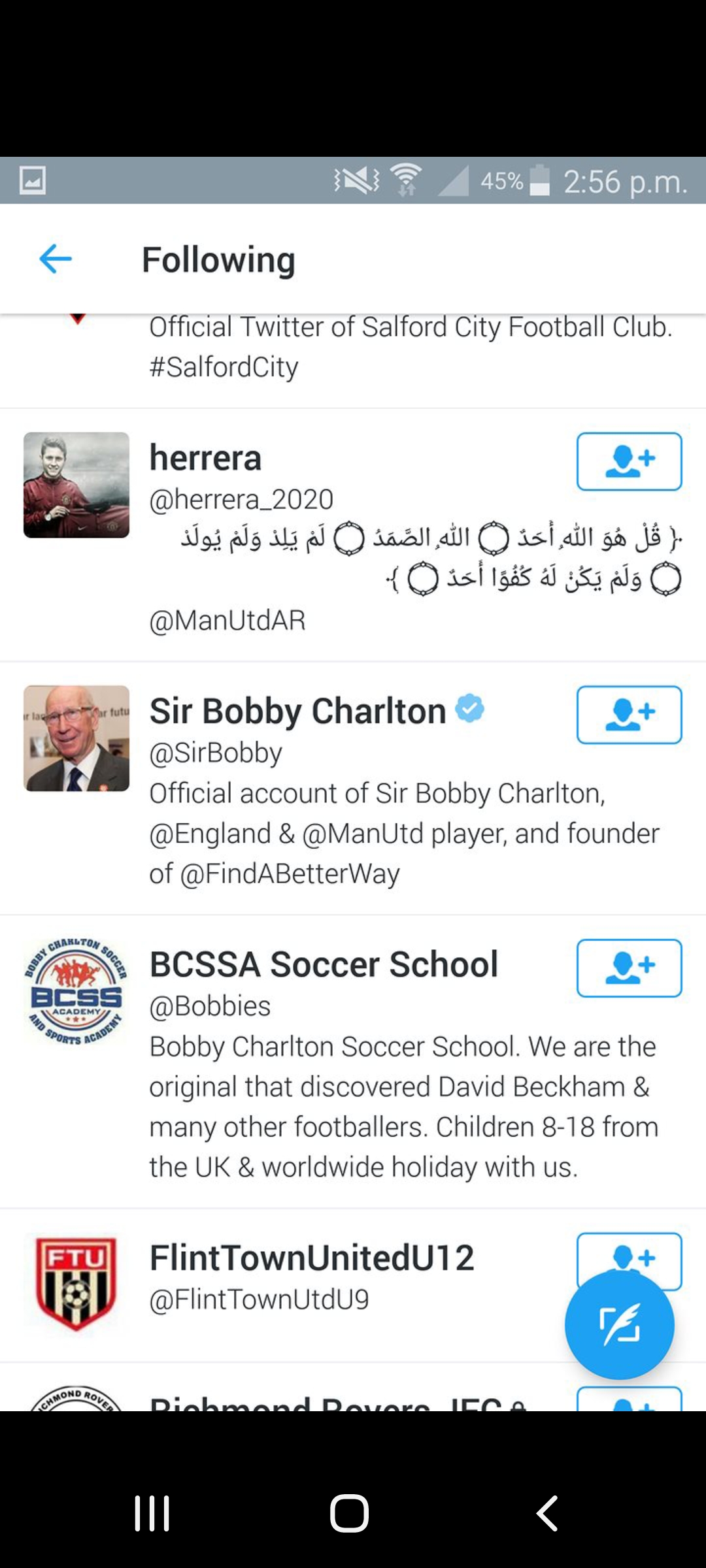Open the @Bobbies handle text

click(210, 1006)
